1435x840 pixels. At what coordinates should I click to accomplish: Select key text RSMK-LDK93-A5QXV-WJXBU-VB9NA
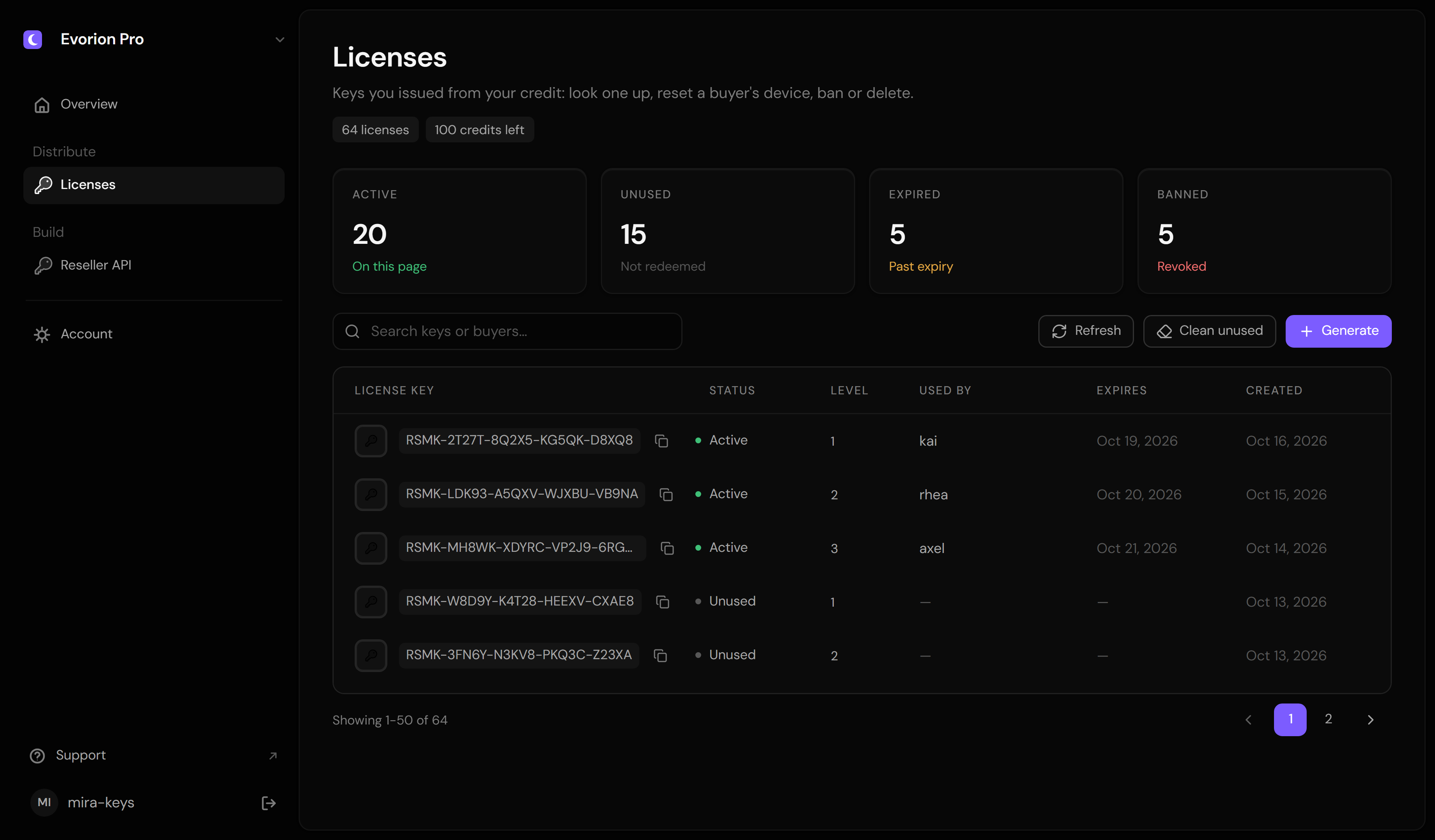pyautogui.click(x=521, y=494)
